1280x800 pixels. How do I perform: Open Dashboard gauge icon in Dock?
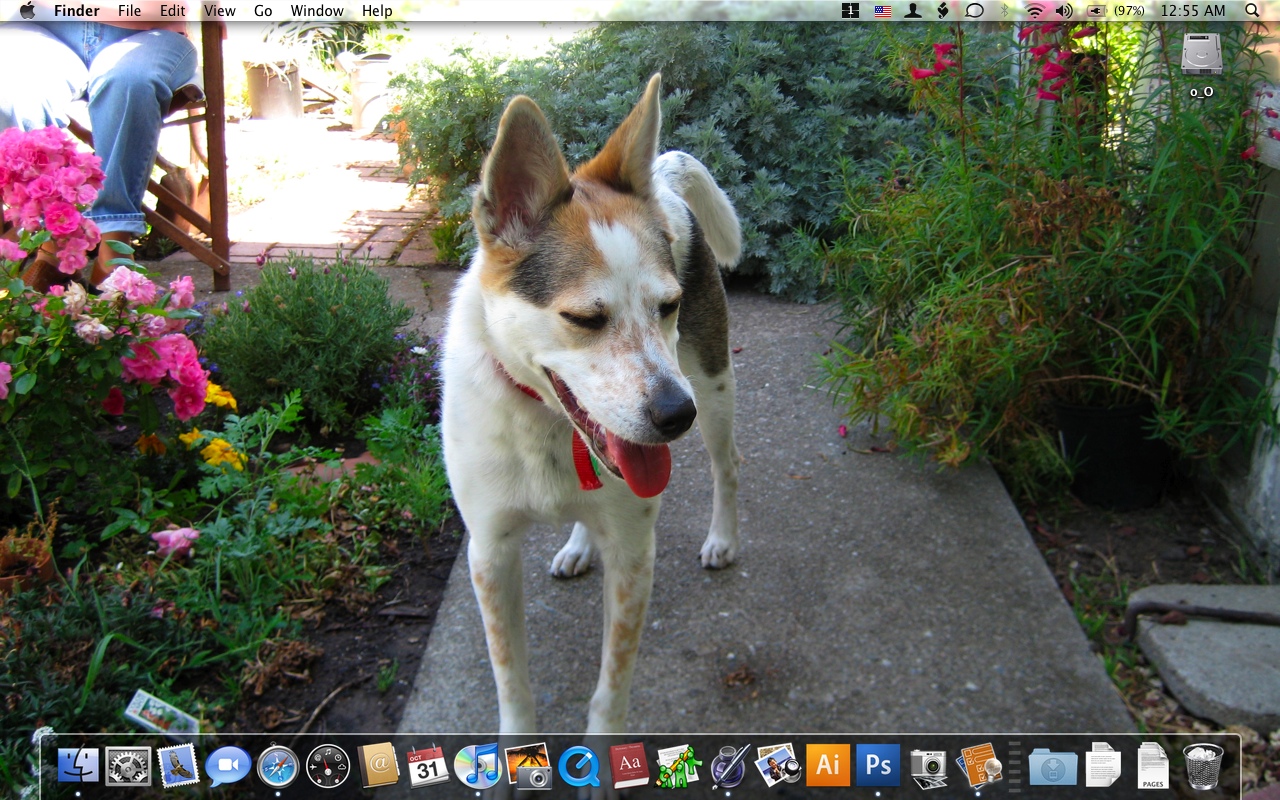click(328, 766)
